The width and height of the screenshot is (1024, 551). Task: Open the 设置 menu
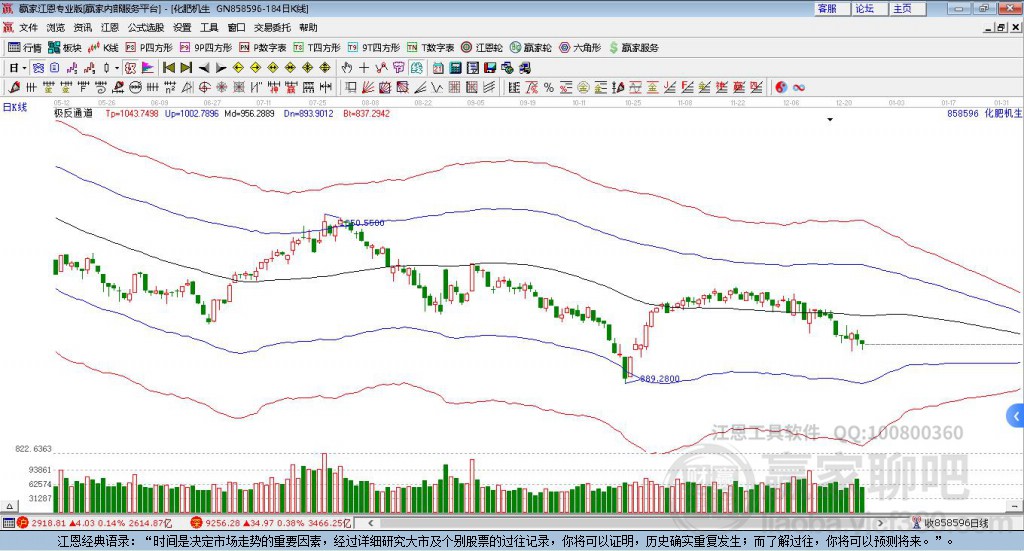182,27
